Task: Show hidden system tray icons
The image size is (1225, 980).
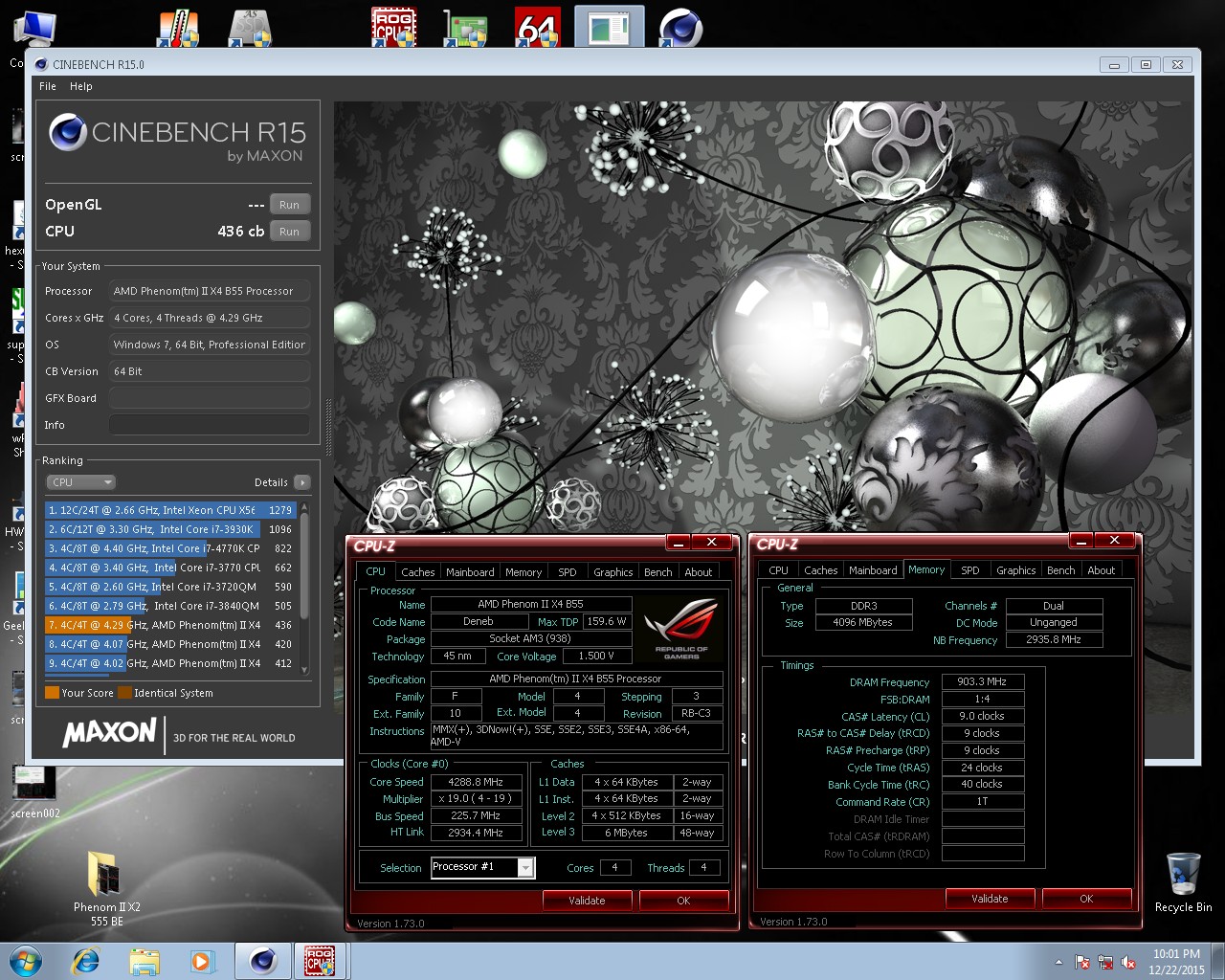Action: pyautogui.click(x=1058, y=962)
